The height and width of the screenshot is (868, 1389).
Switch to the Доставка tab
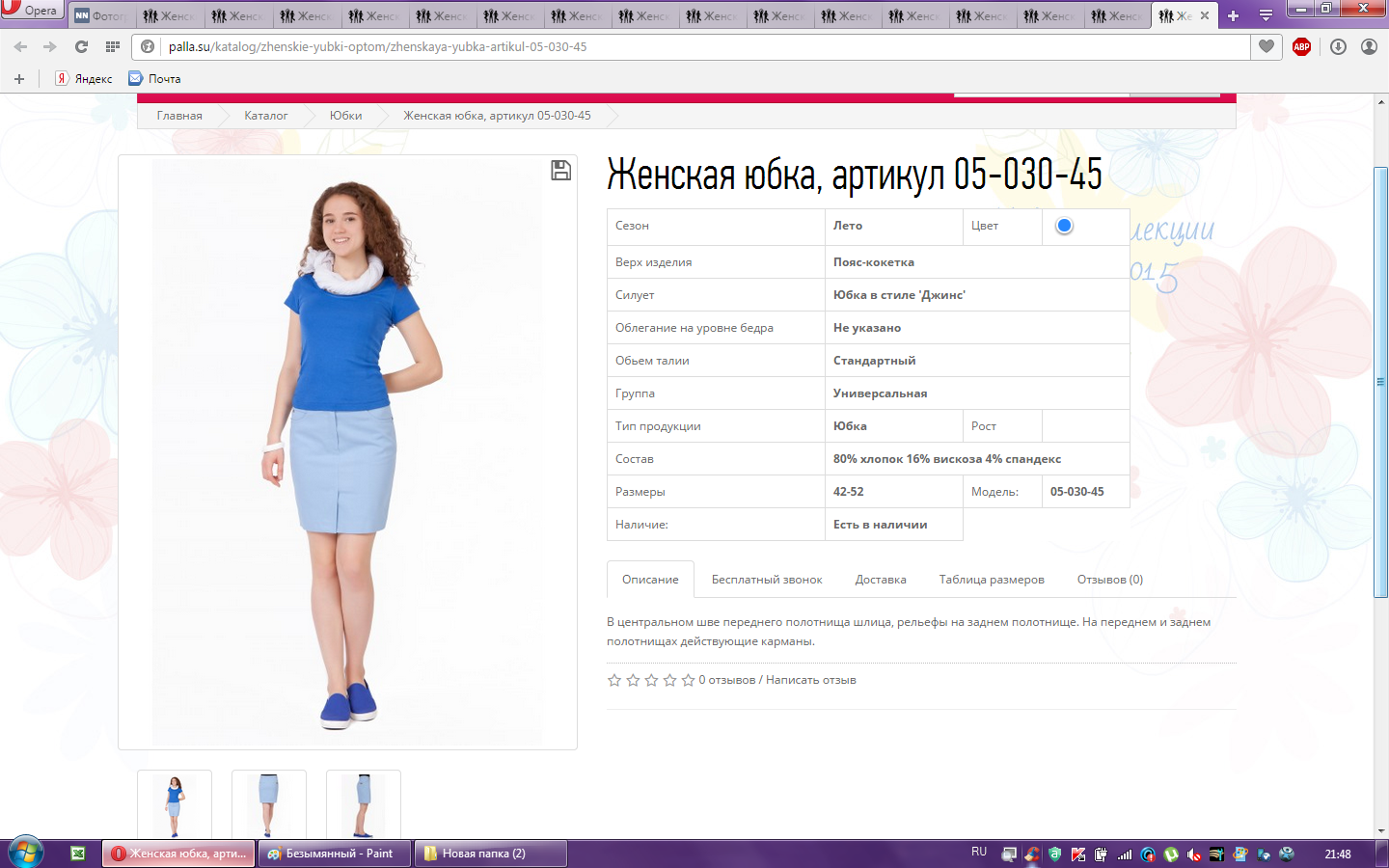point(880,580)
